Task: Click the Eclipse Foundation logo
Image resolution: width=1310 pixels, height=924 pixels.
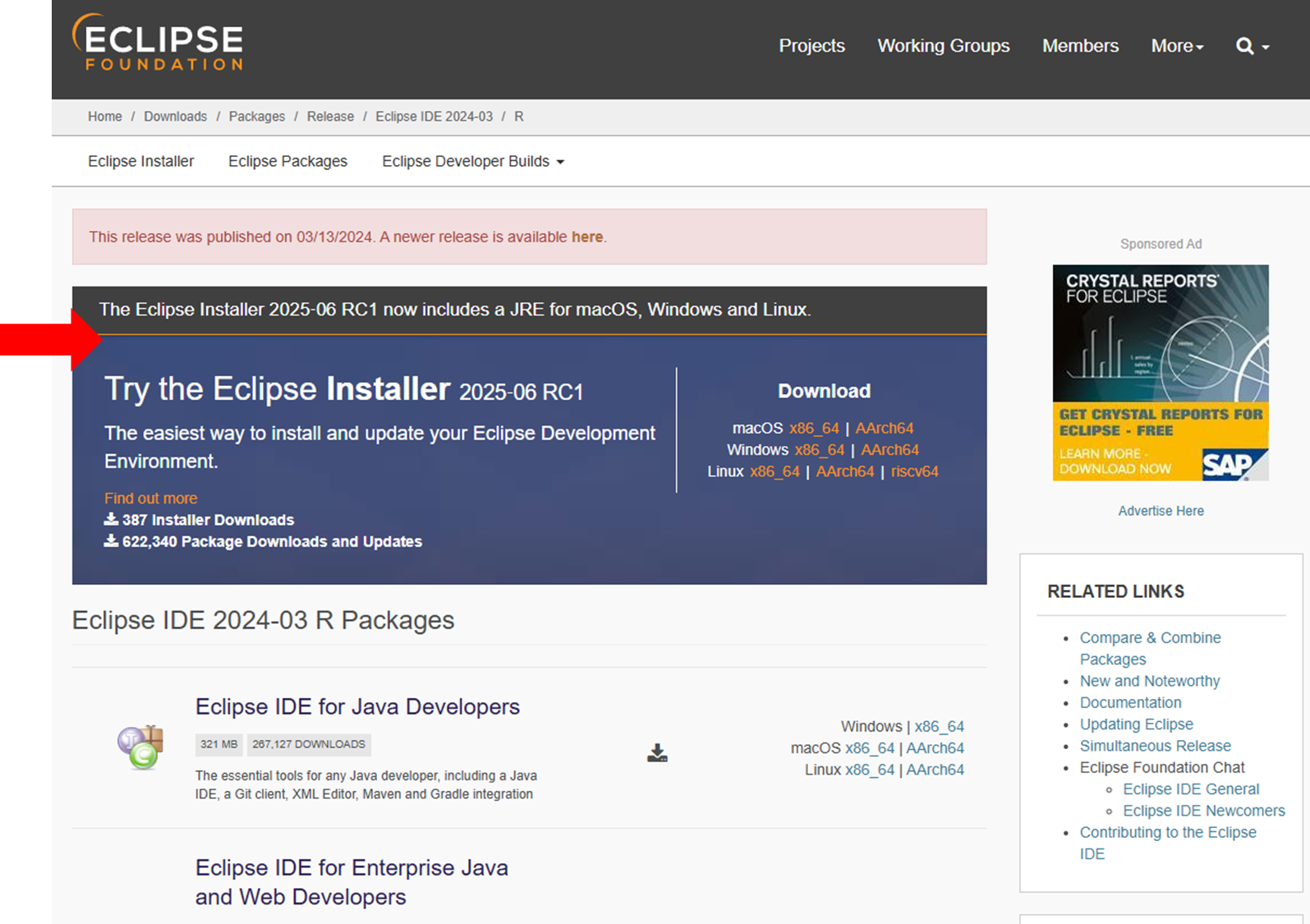Action: point(158,42)
